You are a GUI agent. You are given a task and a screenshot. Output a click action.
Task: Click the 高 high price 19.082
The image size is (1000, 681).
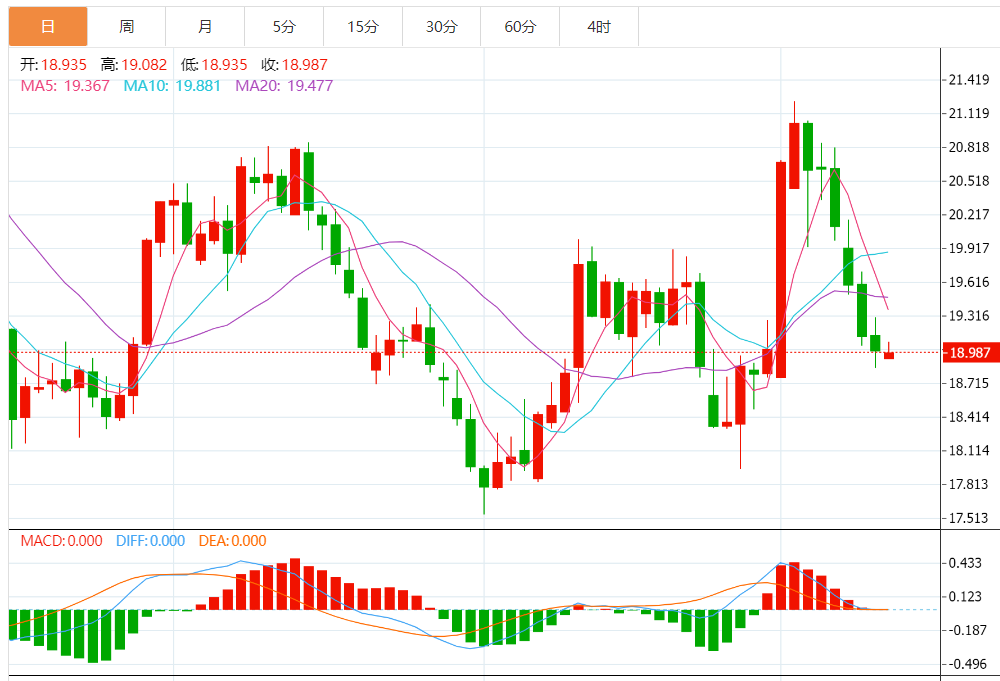click(x=144, y=64)
